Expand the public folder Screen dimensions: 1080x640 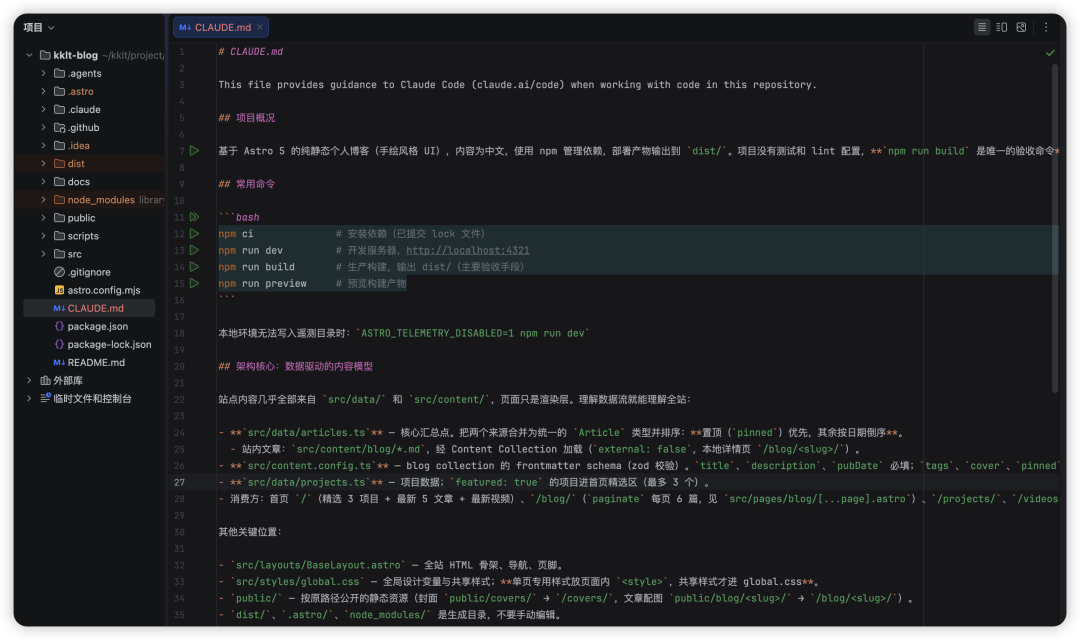coord(43,218)
